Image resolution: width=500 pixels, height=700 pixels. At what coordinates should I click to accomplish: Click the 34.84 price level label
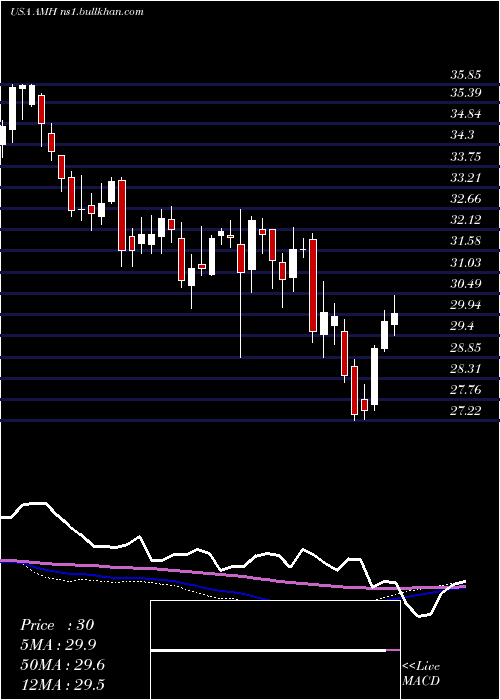pos(465,114)
